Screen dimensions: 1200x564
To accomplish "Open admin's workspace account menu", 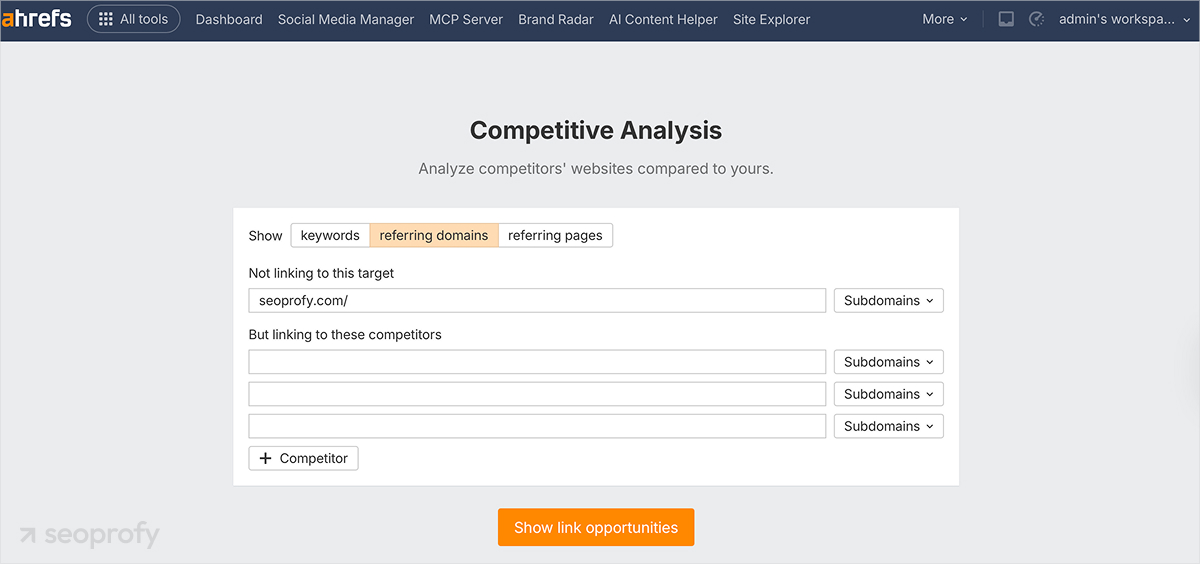I will tap(1123, 19).
